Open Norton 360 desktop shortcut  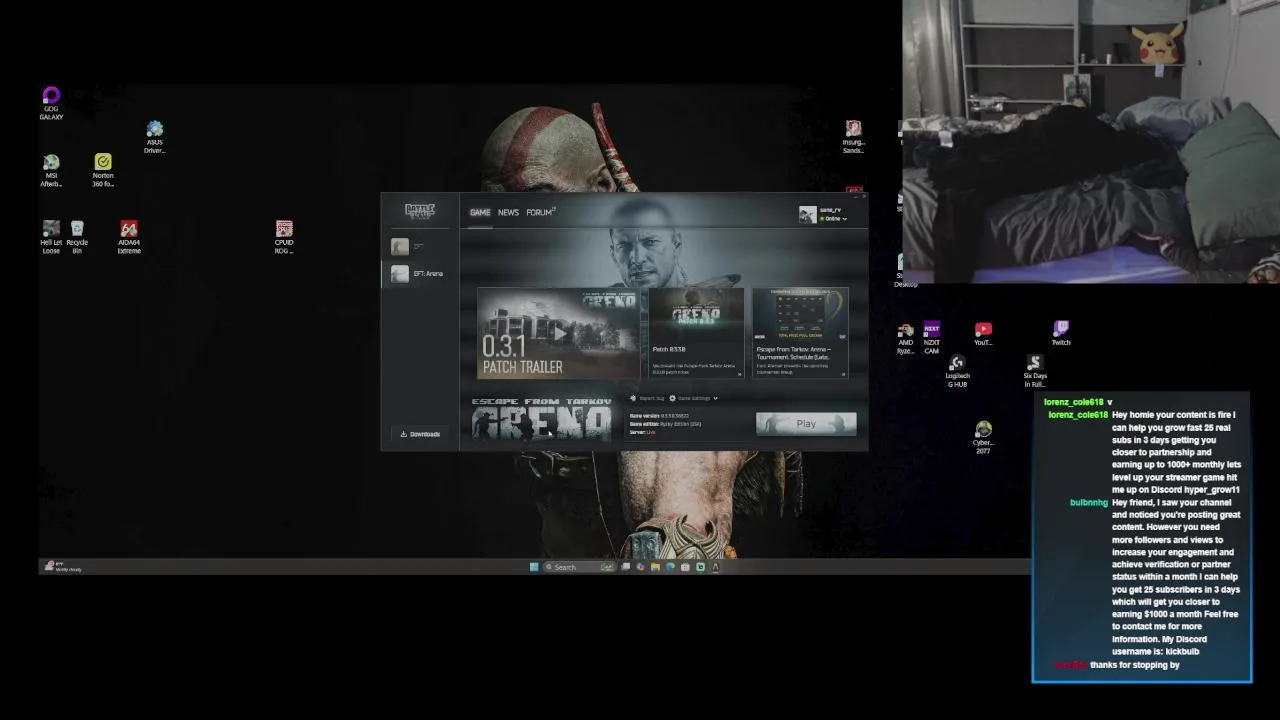coord(103,171)
